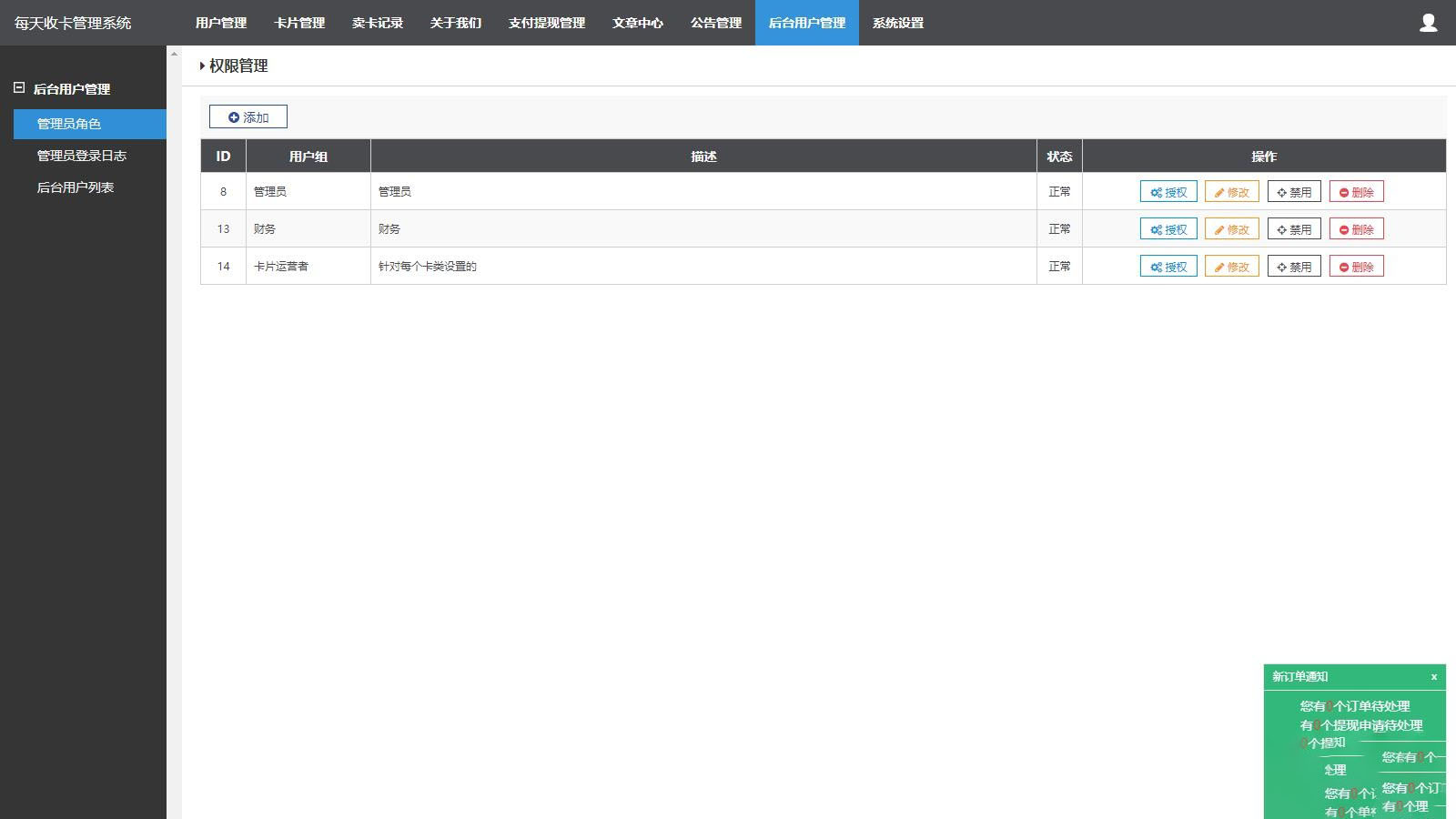The width and height of the screenshot is (1456, 819).
Task: Toggle 禁用 for the 卡片运营者 row
Action: tap(1293, 267)
